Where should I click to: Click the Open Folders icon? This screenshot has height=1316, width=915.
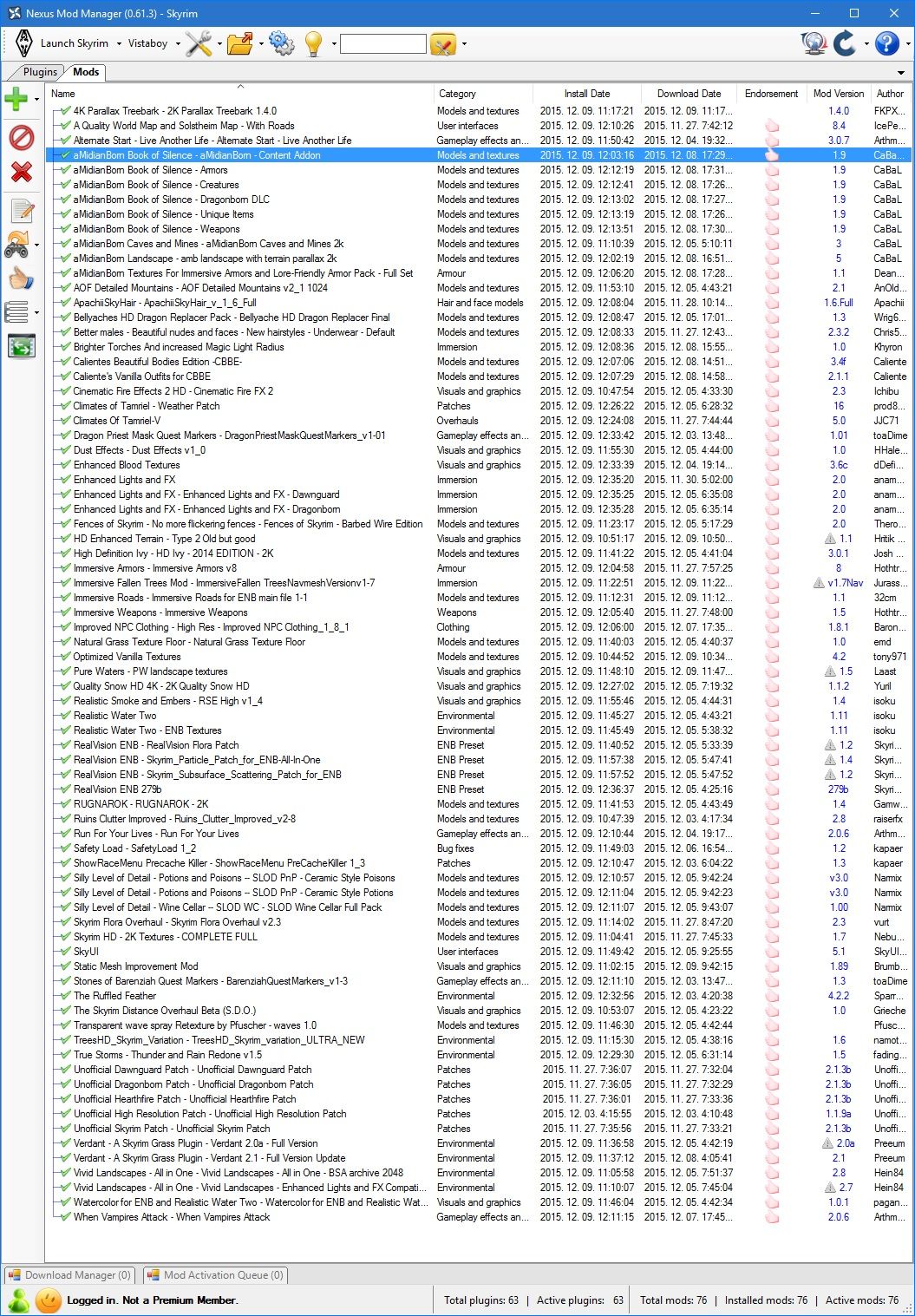pos(240,43)
